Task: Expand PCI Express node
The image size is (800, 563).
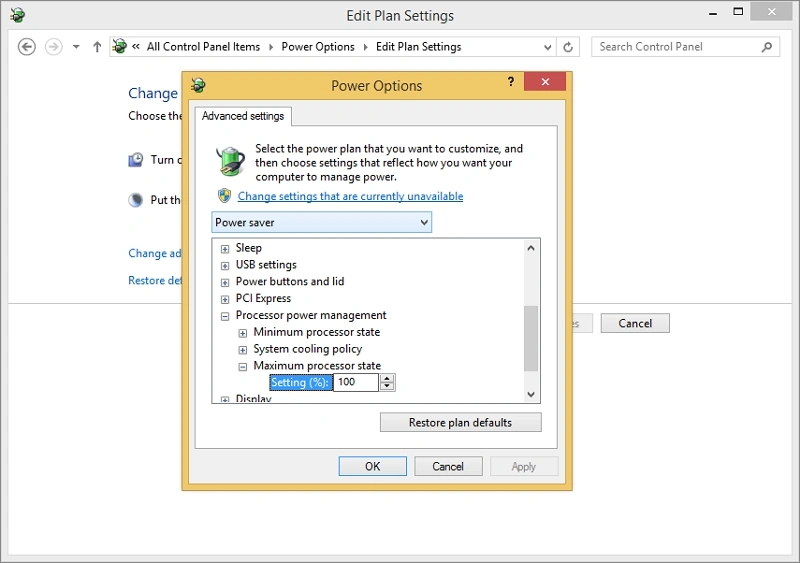Action: click(224, 300)
